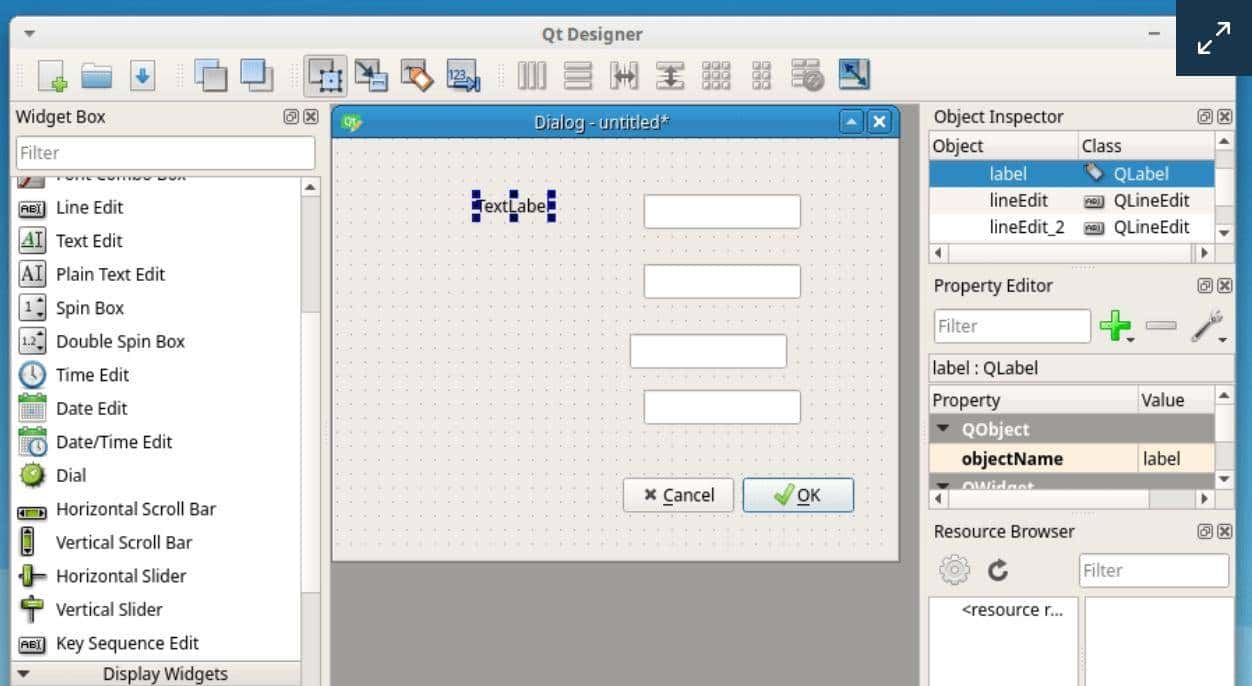1252x686 pixels.
Task: Open a form with the folder icon
Action: pyautogui.click(x=97, y=75)
